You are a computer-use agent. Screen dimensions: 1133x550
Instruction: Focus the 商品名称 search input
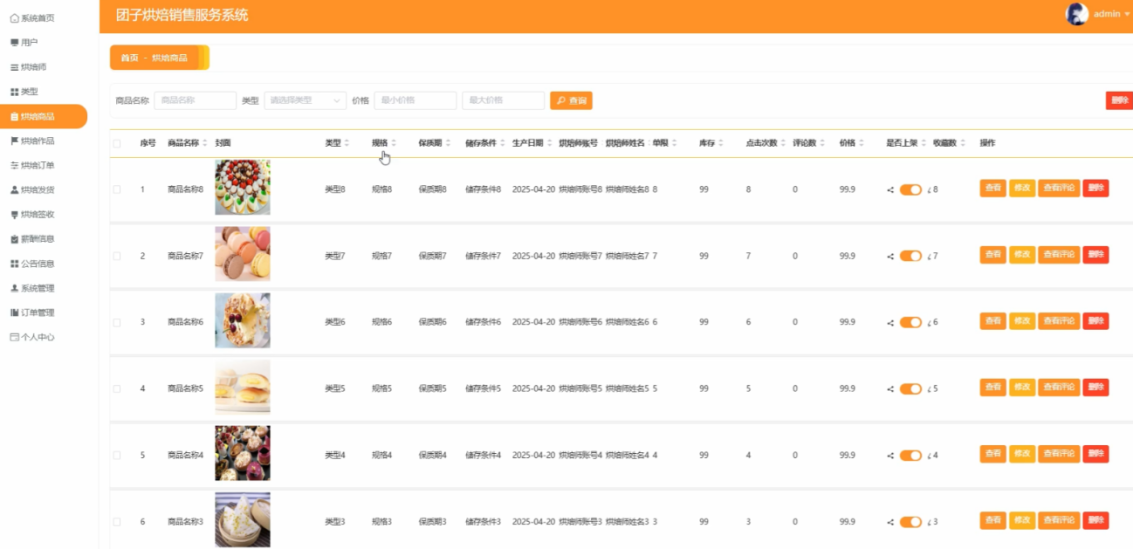[x=195, y=100]
